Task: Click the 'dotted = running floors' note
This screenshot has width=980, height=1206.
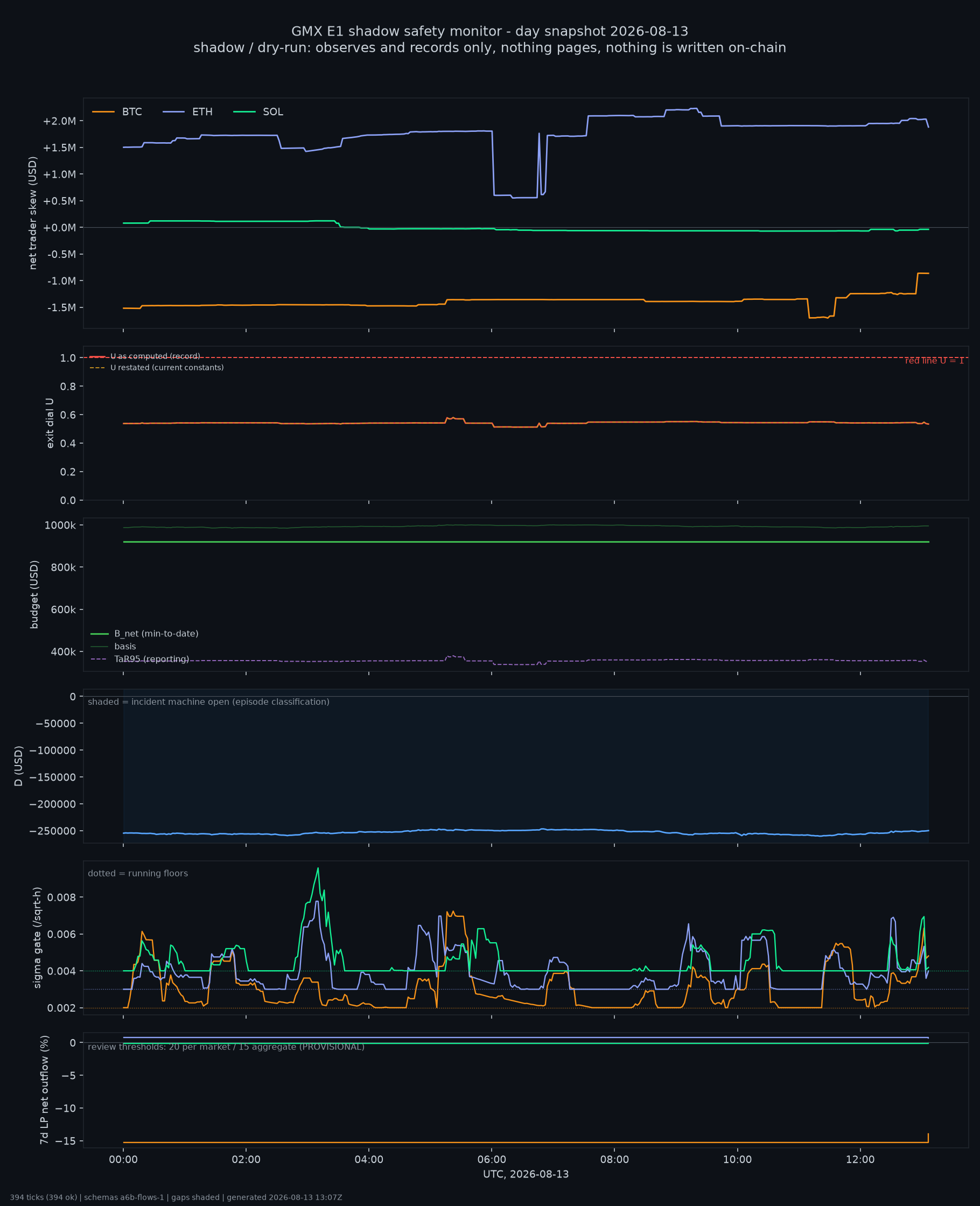Action: (x=138, y=873)
